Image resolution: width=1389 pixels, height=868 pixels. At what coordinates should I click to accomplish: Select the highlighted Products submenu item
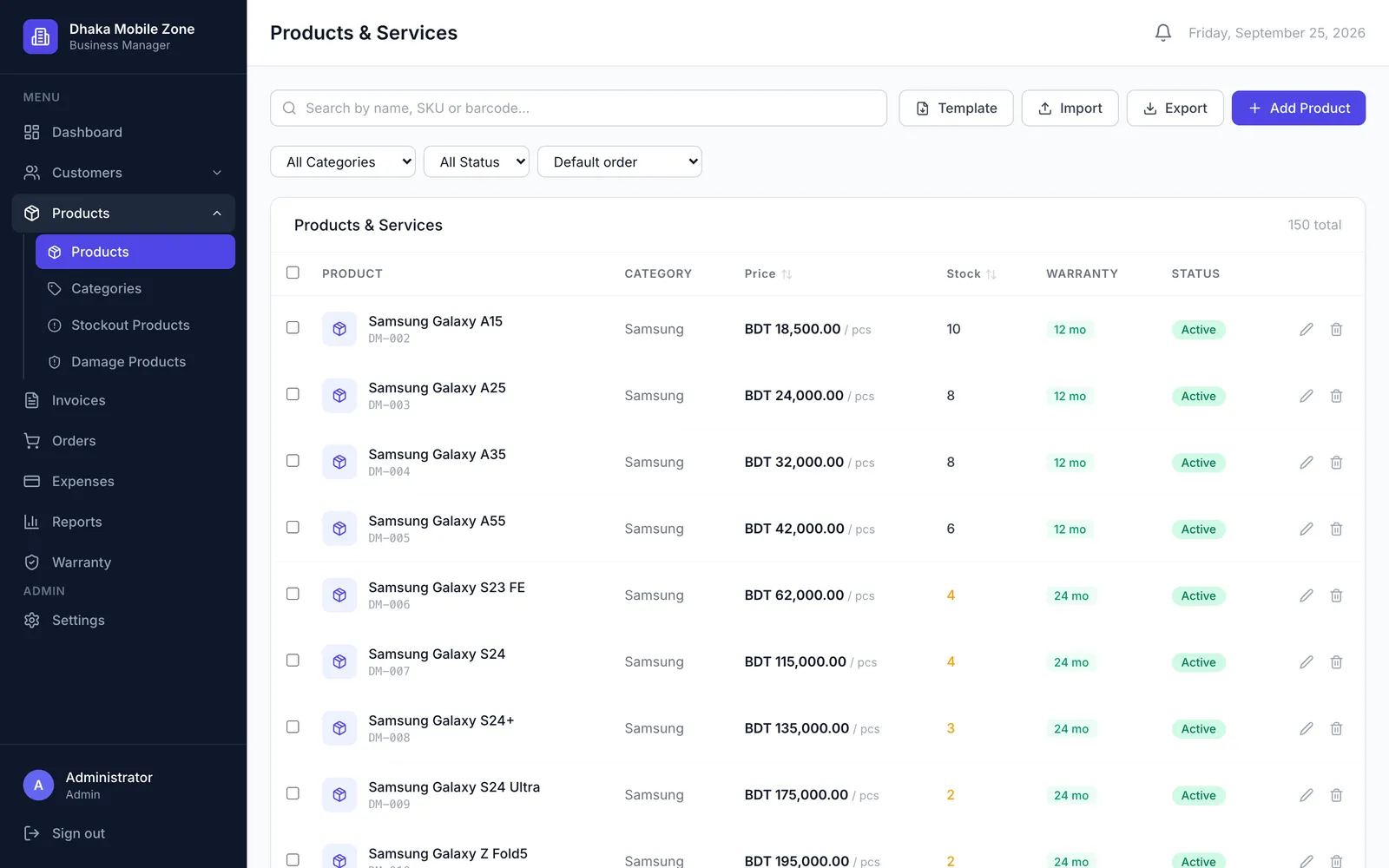click(x=135, y=252)
